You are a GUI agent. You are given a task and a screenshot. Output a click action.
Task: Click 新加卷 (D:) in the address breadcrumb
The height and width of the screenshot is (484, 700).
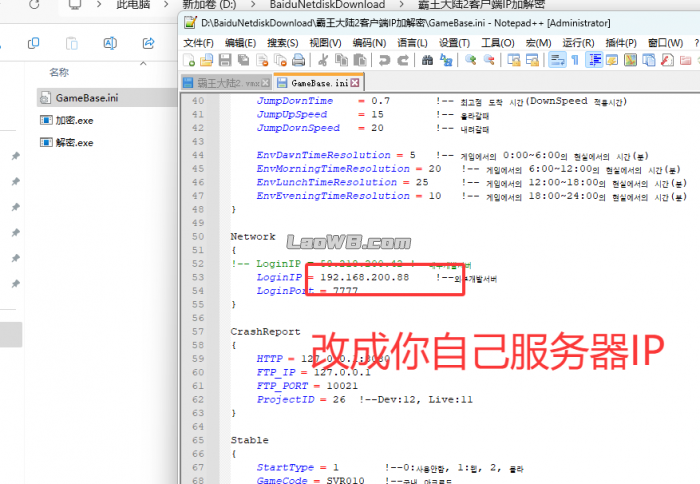209,4
